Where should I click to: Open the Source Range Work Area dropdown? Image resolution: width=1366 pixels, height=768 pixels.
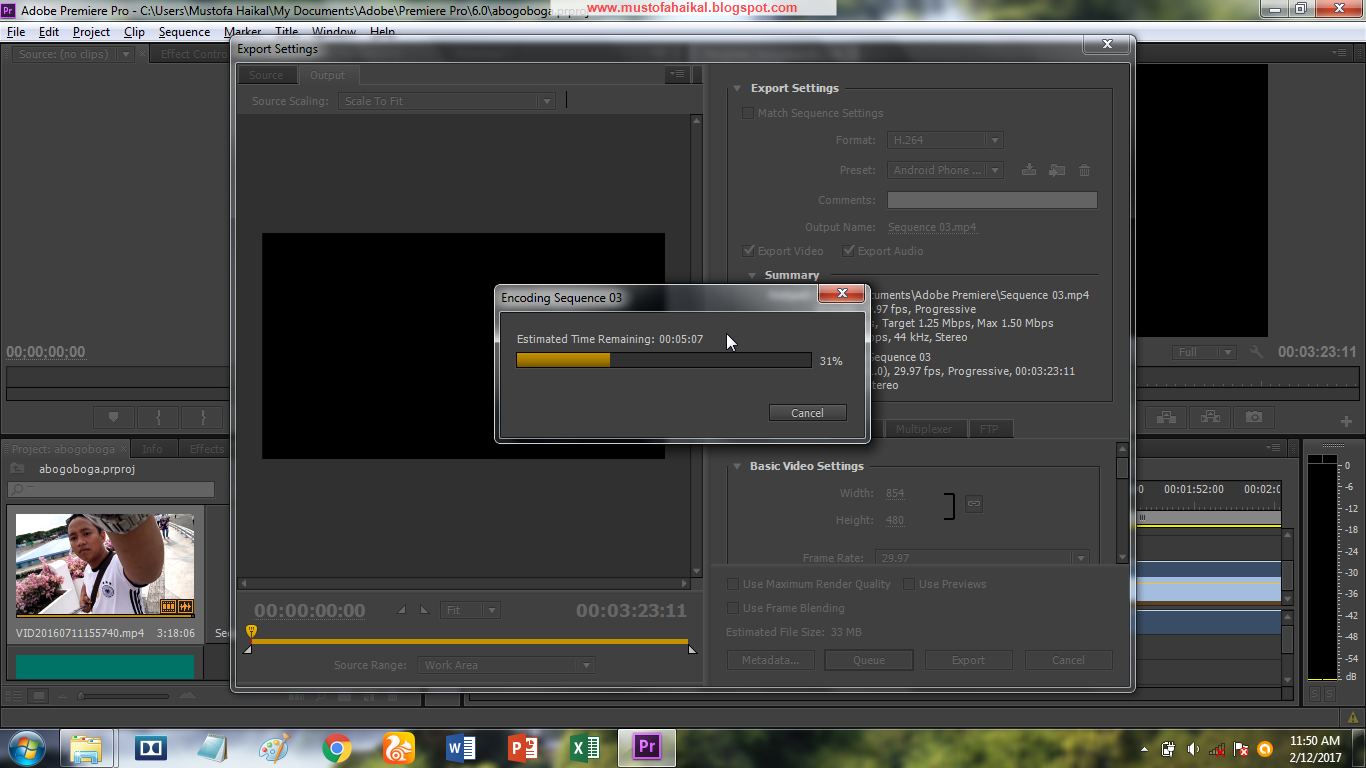(506, 665)
